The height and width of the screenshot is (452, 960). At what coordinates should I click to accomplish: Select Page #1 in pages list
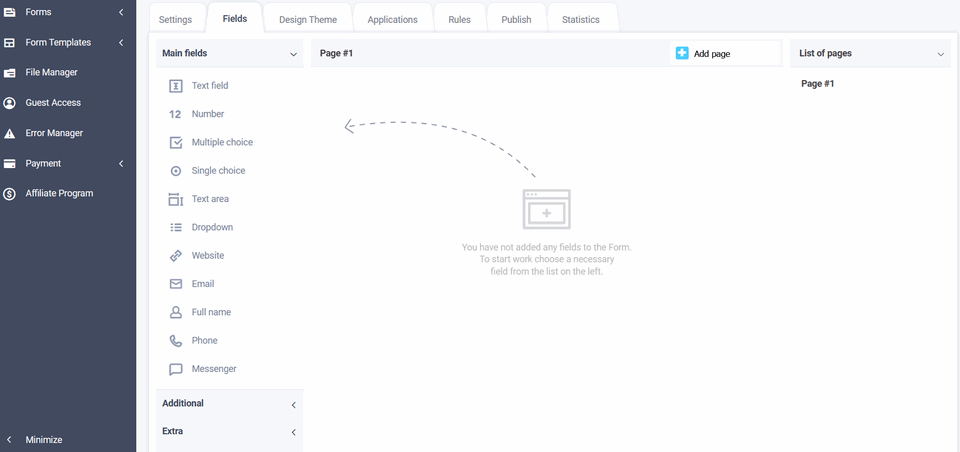[818, 84]
